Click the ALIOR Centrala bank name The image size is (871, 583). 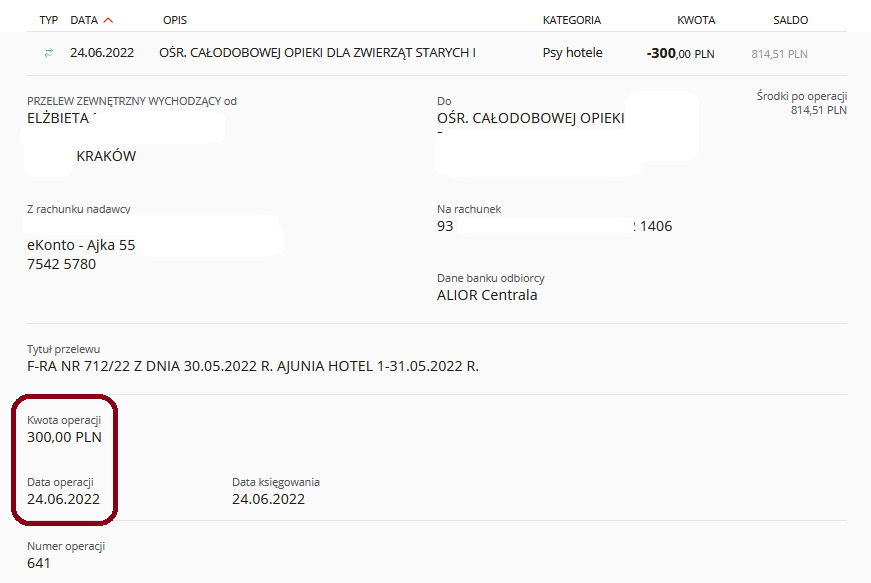pos(487,295)
